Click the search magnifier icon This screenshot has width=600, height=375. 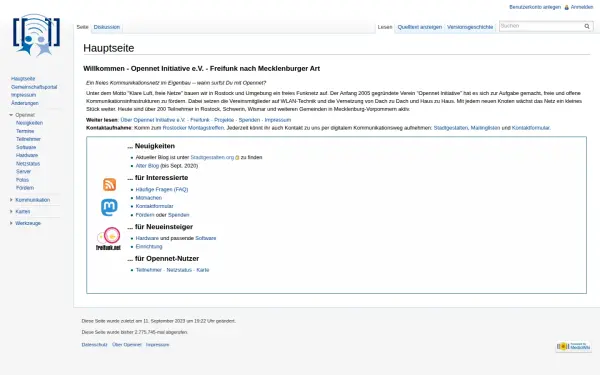587,26
